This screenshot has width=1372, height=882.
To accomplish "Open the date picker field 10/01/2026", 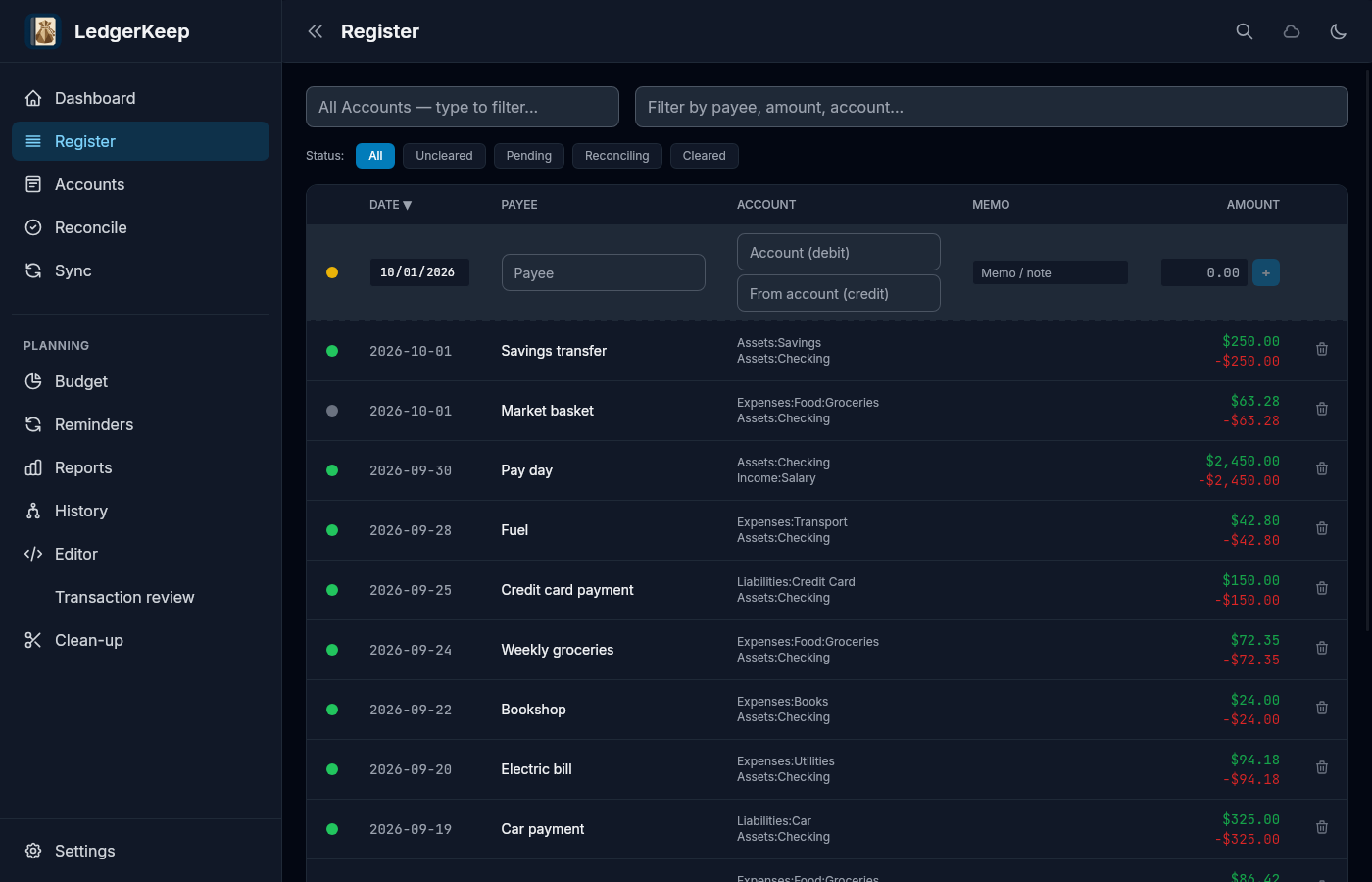I will (x=419, y=272).
